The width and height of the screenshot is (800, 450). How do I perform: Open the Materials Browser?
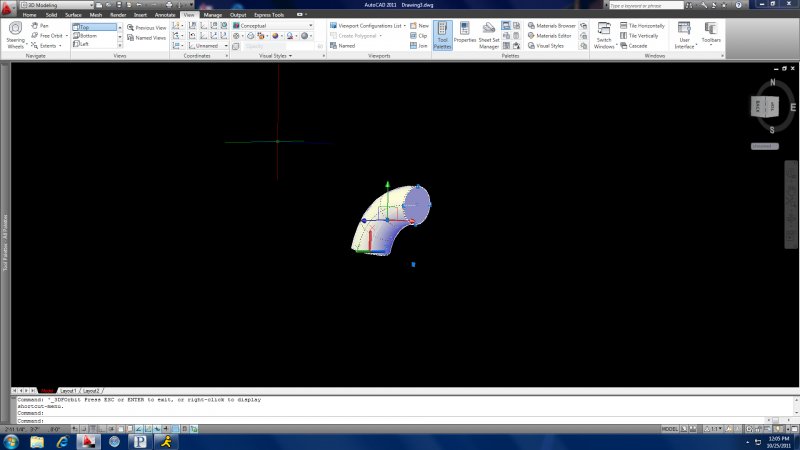(x=556, y=25)
